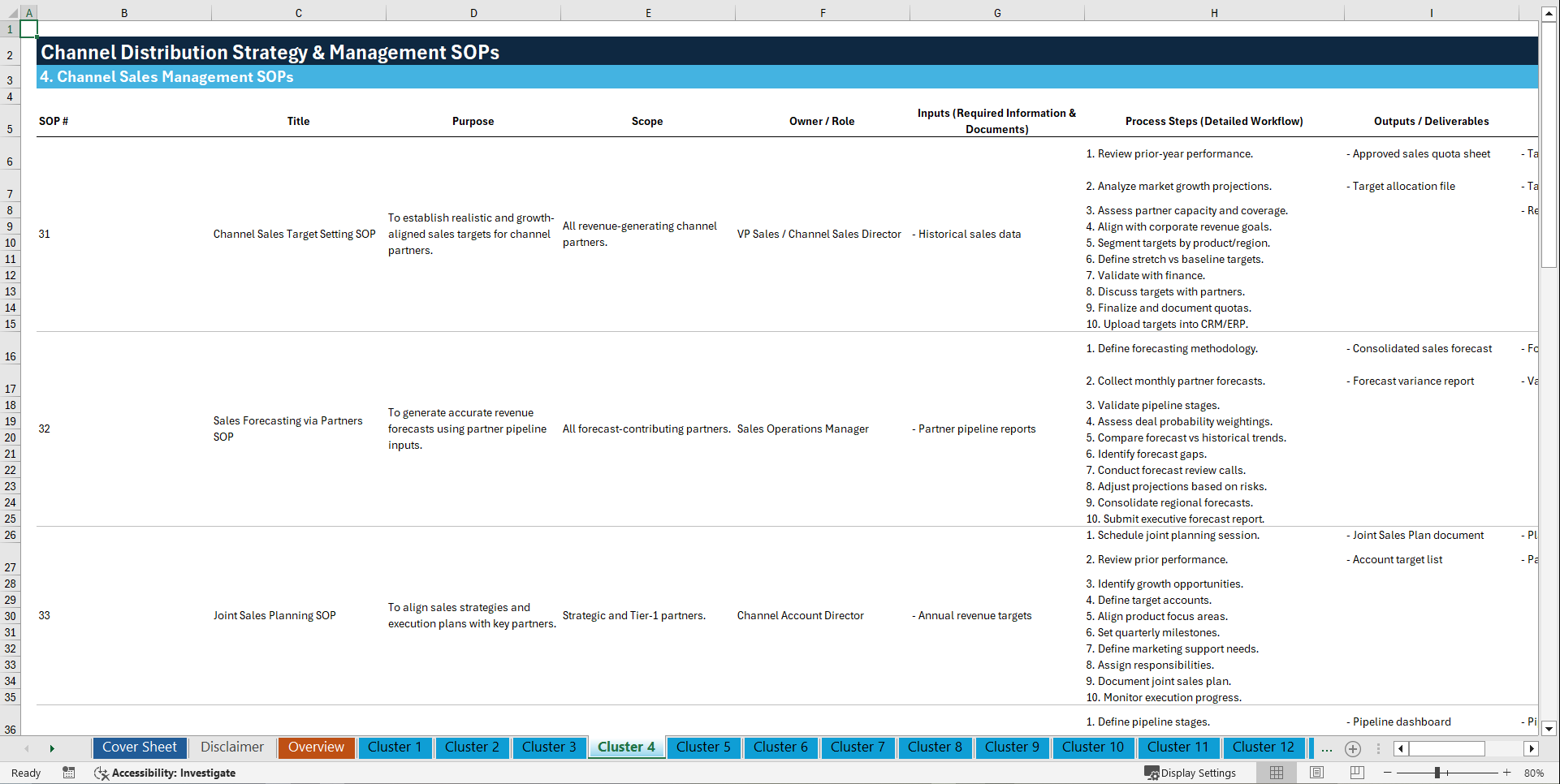This screenshot has width=1560, height=784.
Task: Open Page Layout view from the status bar
Action: pos(1316,773)
